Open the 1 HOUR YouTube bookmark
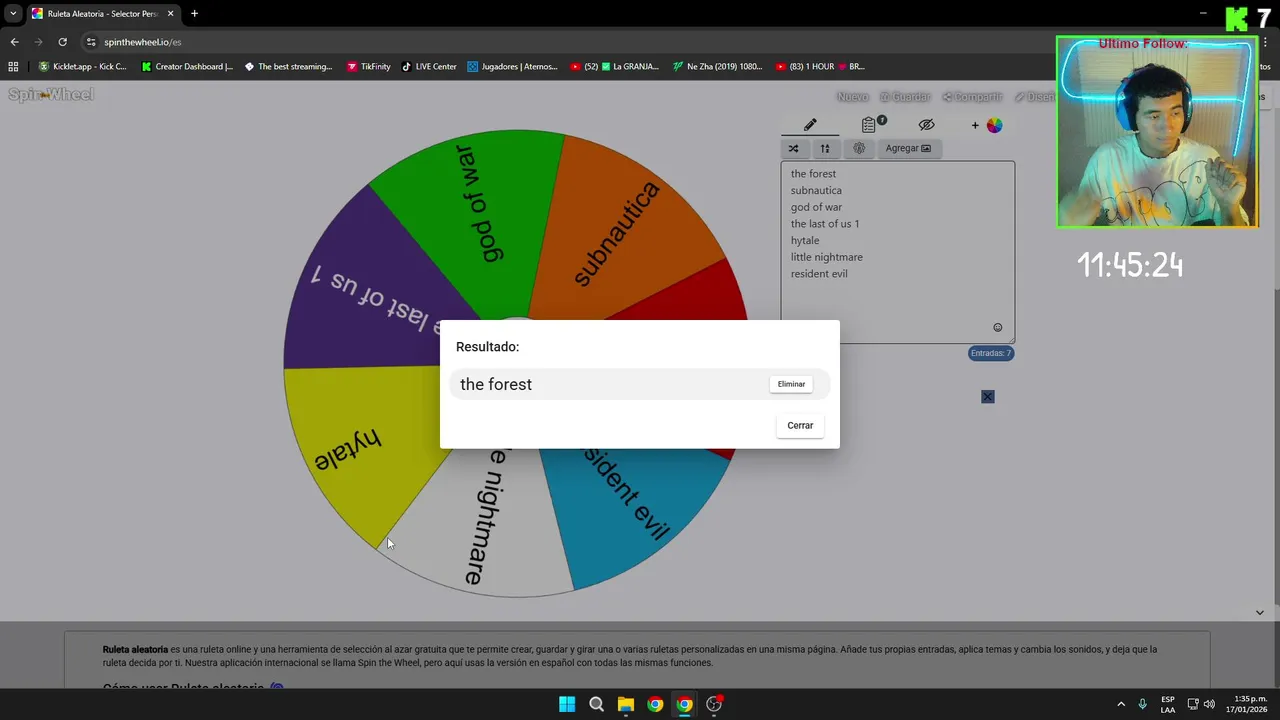This screenshot has height=720, width=1280. (x=820, y=67)
